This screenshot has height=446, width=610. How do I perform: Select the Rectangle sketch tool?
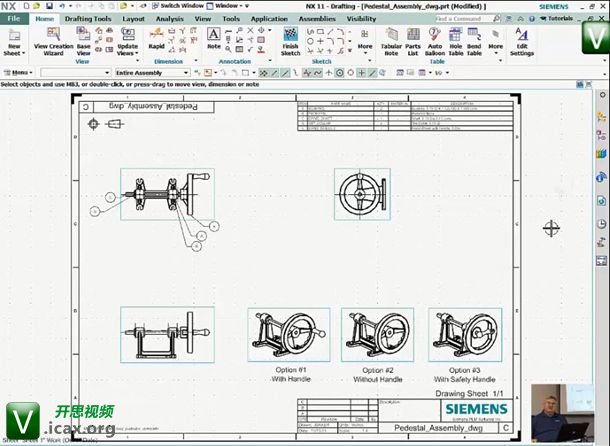(320, 32)
